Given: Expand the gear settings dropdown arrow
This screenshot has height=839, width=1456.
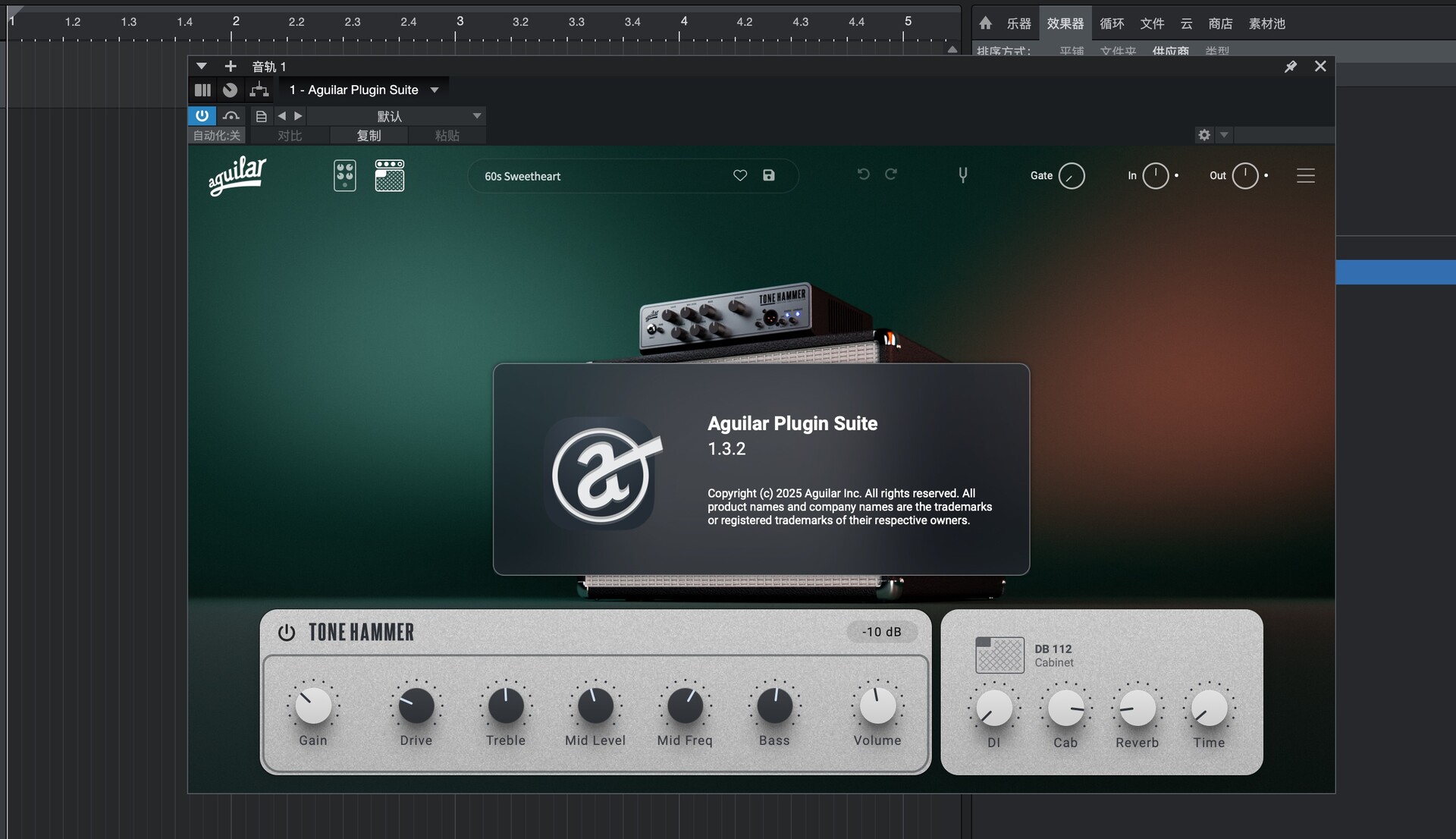Looking at the screenshot, I should pyautogui.click(x=1224, y=135).
